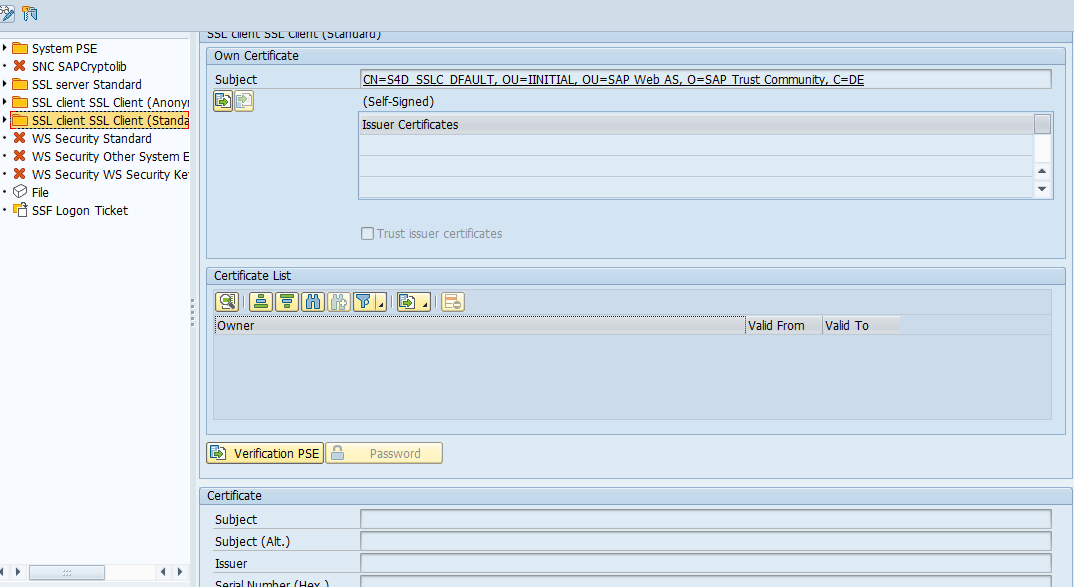
Task: Toggle display/change mode with glasses-pencil icon
Action: tap(8, 13)
